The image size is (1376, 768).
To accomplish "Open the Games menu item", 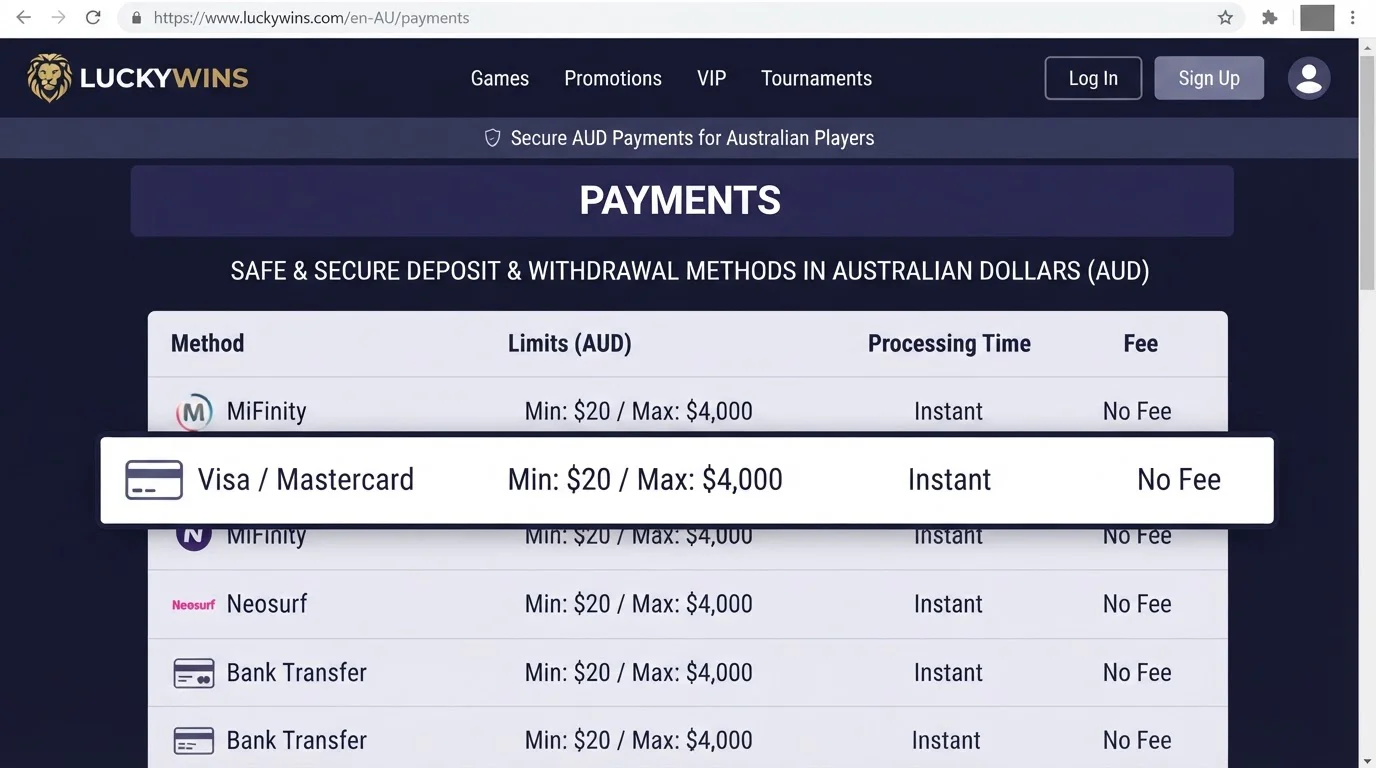I will (x=500, y=78).
